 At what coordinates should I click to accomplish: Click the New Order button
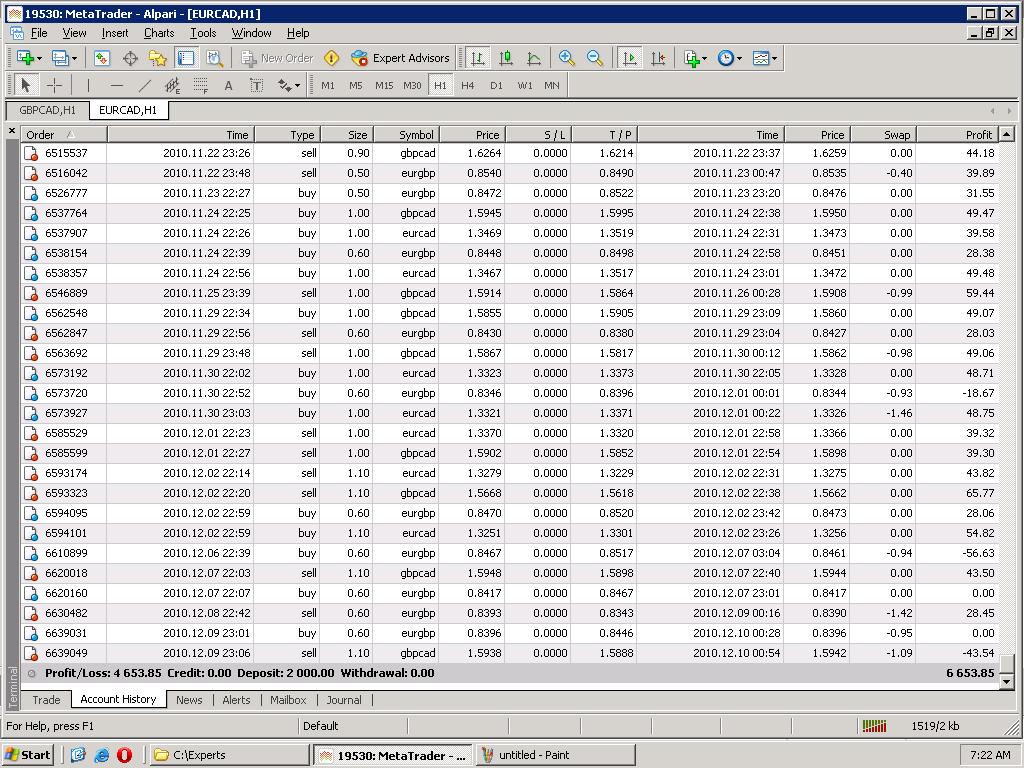(277, 58)
